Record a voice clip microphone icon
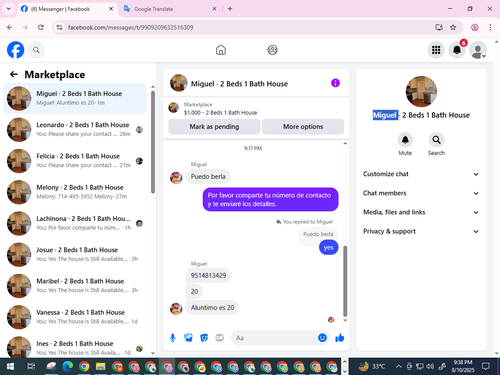This screenshot has height=375, width=500. pos(173,338)
